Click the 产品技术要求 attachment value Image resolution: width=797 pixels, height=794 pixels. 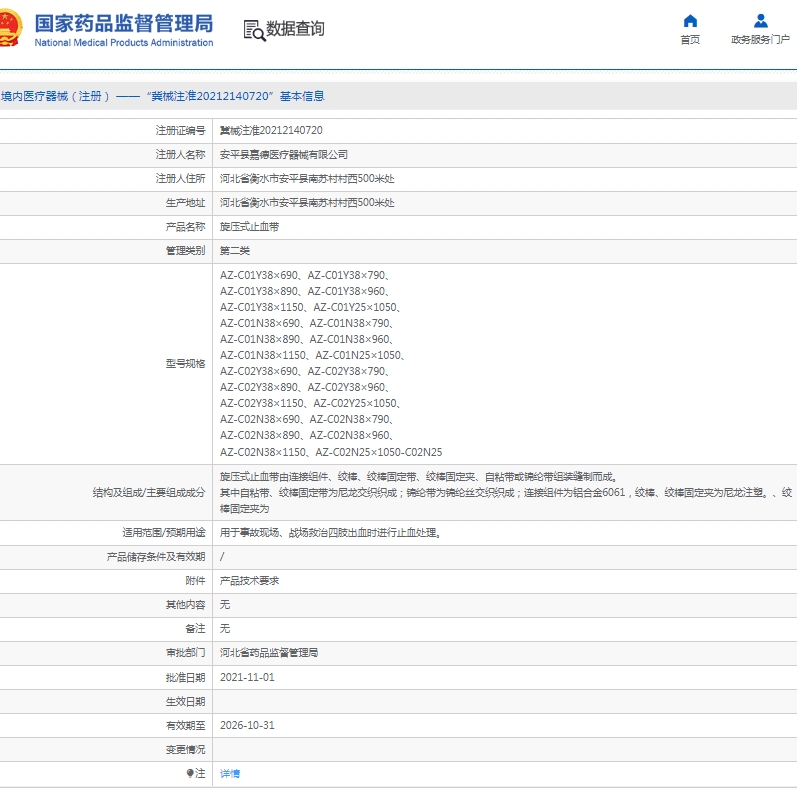(249, 581)
